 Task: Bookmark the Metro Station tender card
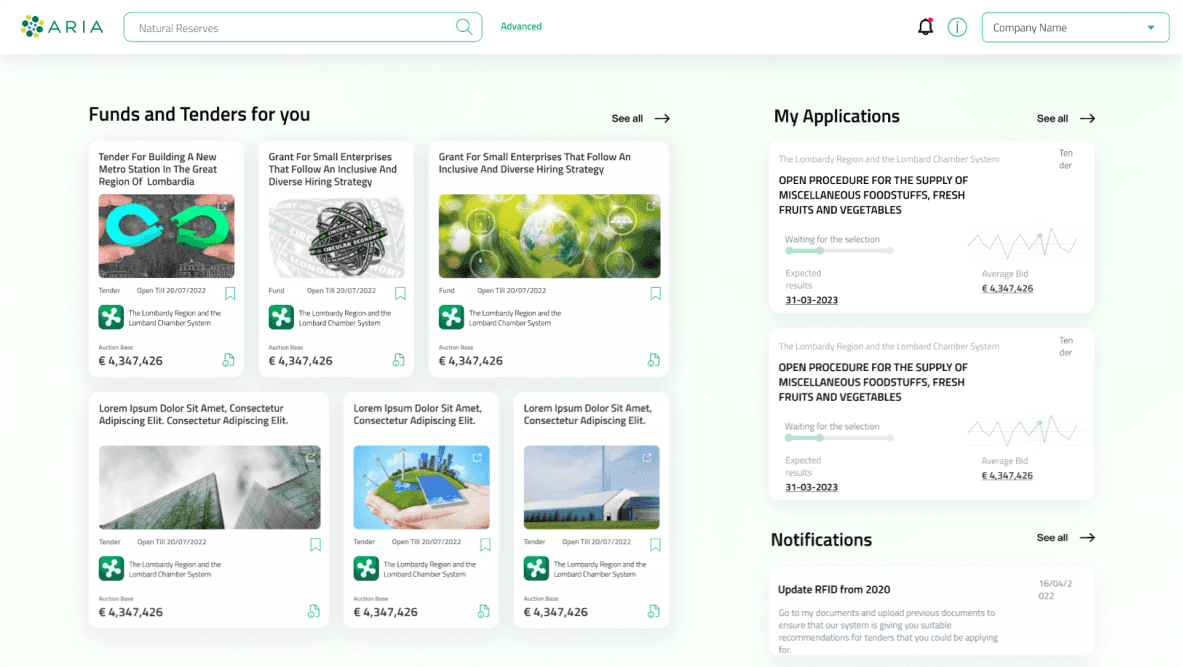(230, 293)
